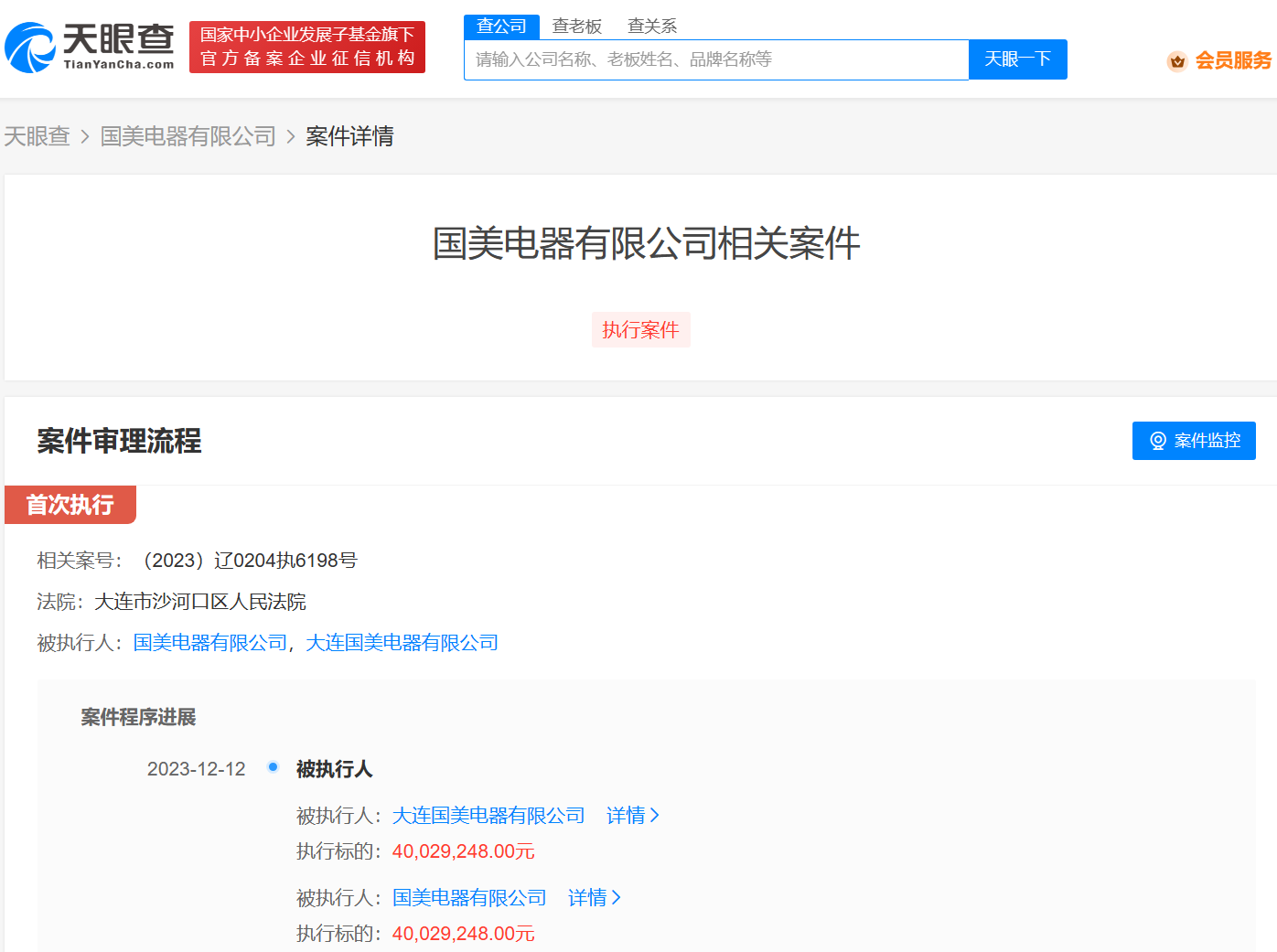Focus the company name search field
Screen dimensions: 1277x952
(x=715, y=59)
